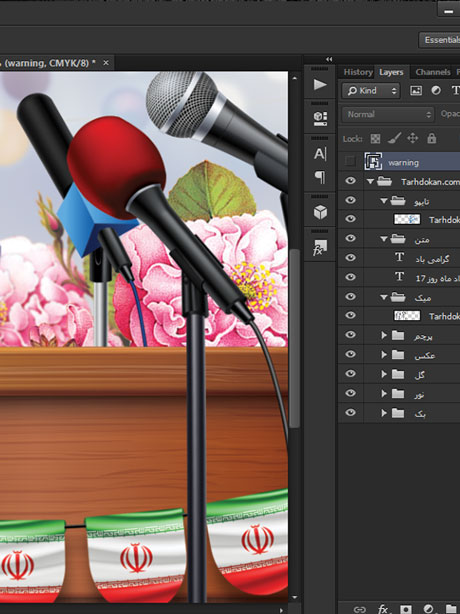Switch to the Layers tab
The width and height of the screenshot is (460, 614).
coord(391,72)
